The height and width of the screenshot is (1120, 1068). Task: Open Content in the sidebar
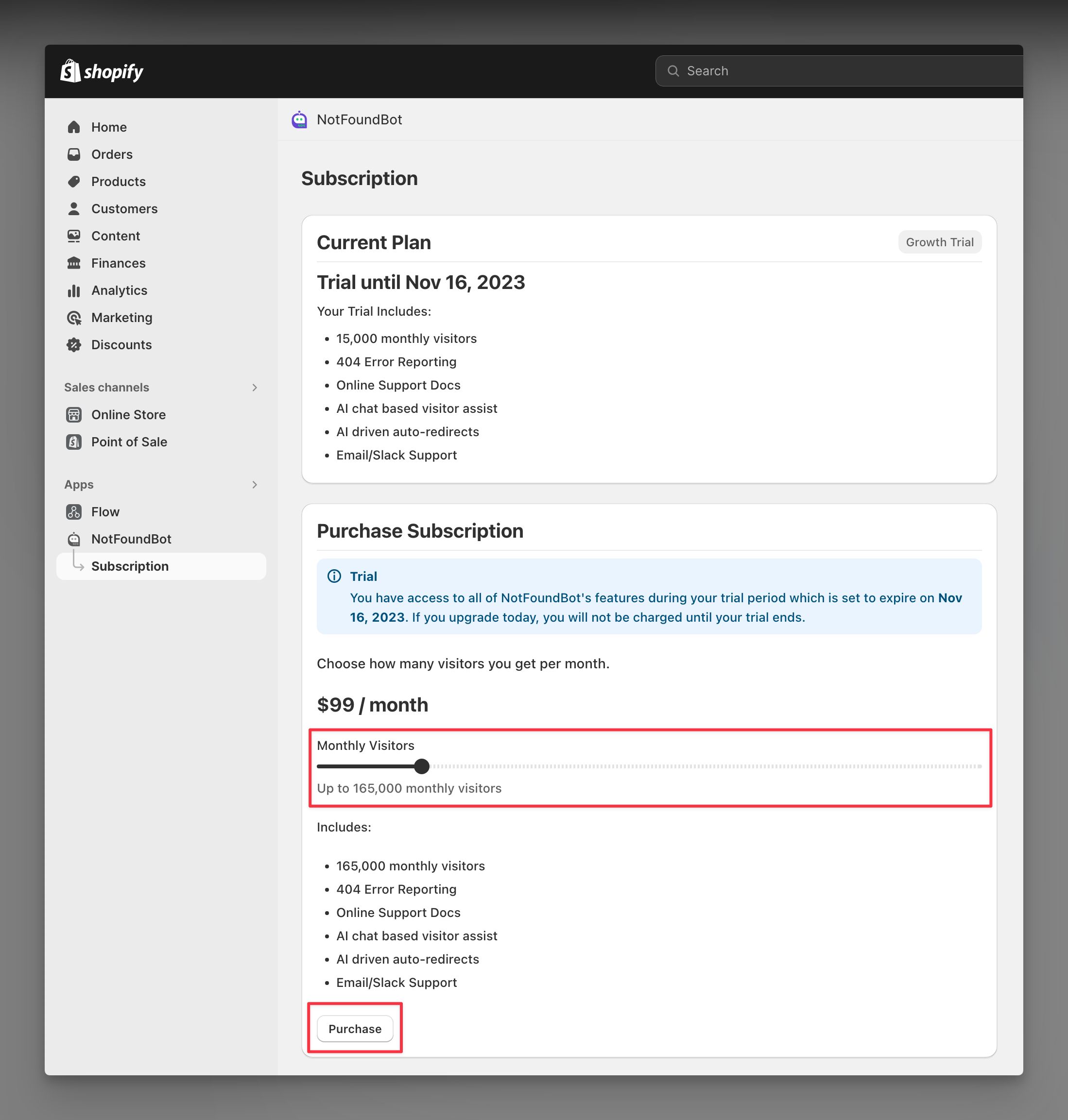[x=161, y=236]
